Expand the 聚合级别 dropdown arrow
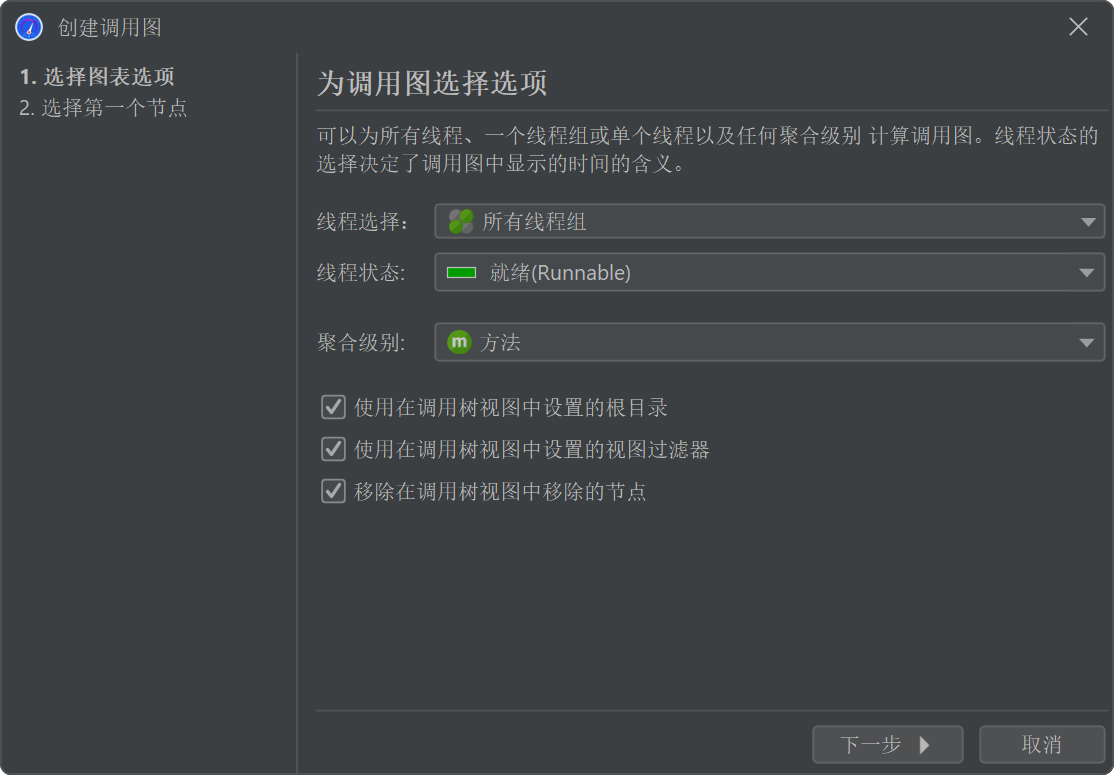 click(1089, 343)
